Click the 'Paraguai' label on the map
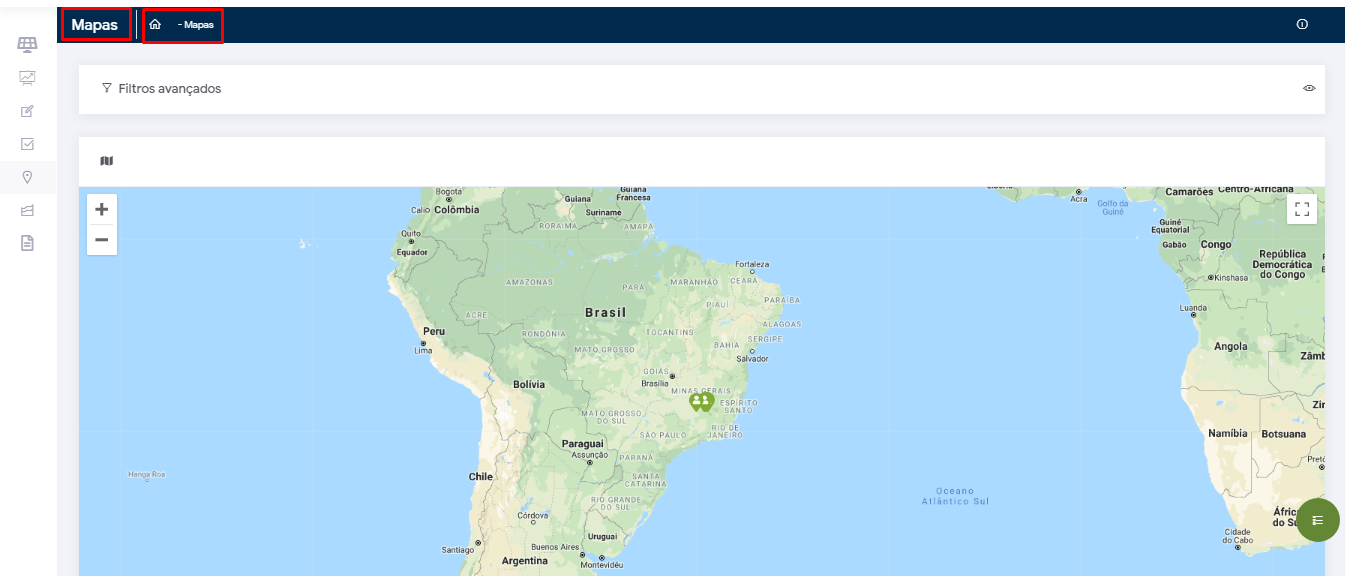Image resolution: width=1345 pixels, height=576 pixels. (583, 443)
